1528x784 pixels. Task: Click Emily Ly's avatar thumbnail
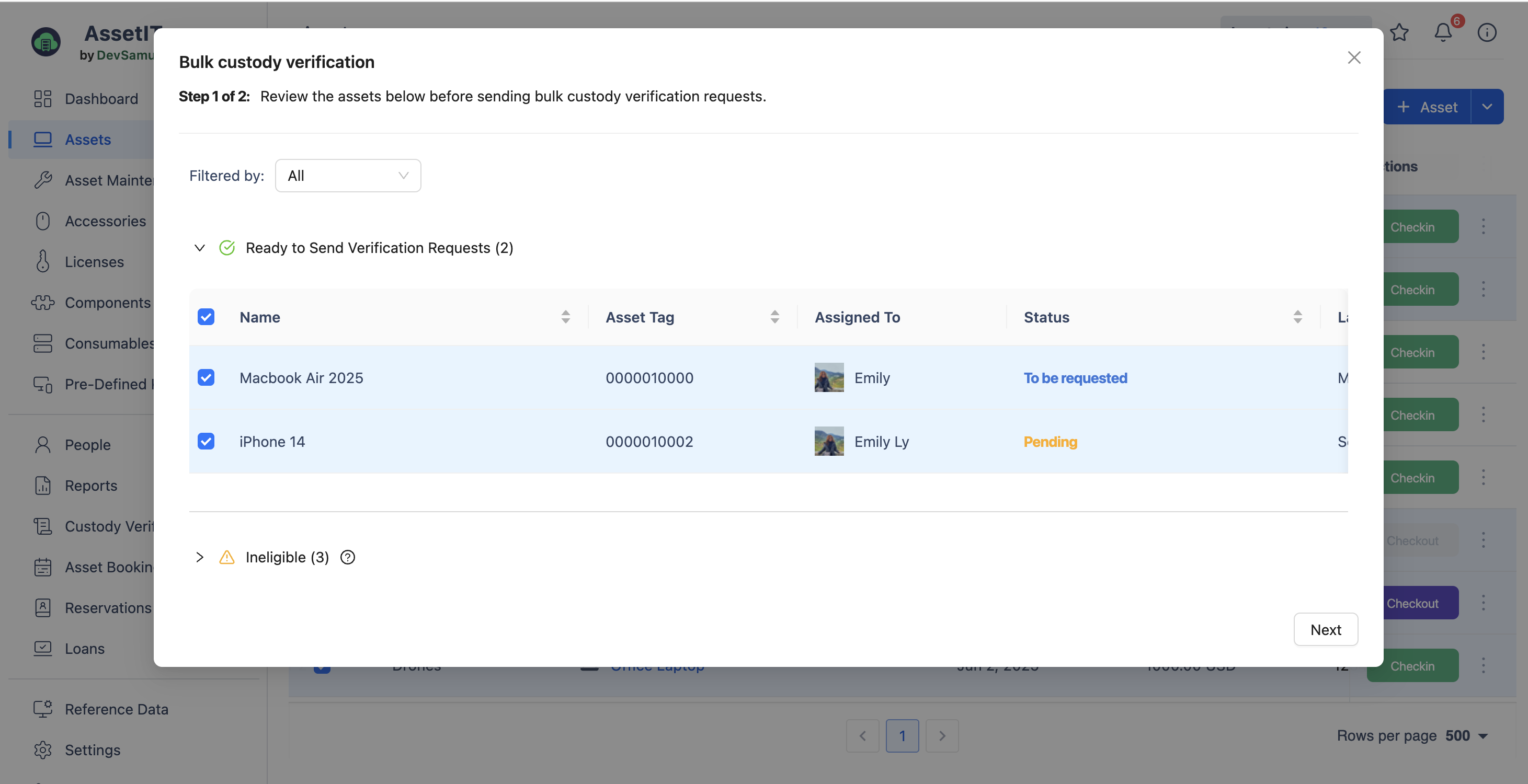[x=829, y=441]
